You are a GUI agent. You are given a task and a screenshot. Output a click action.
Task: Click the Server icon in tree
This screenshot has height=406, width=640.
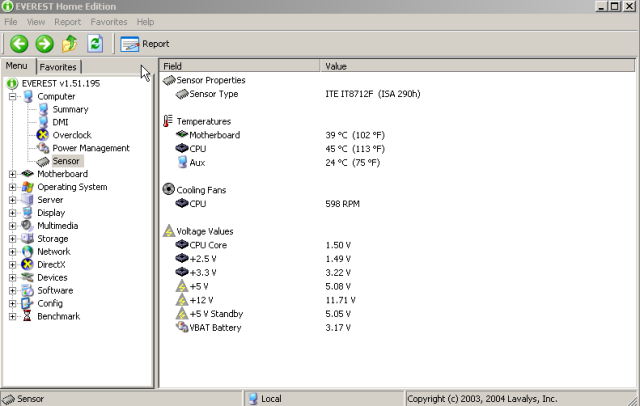(x=27, y=200)
